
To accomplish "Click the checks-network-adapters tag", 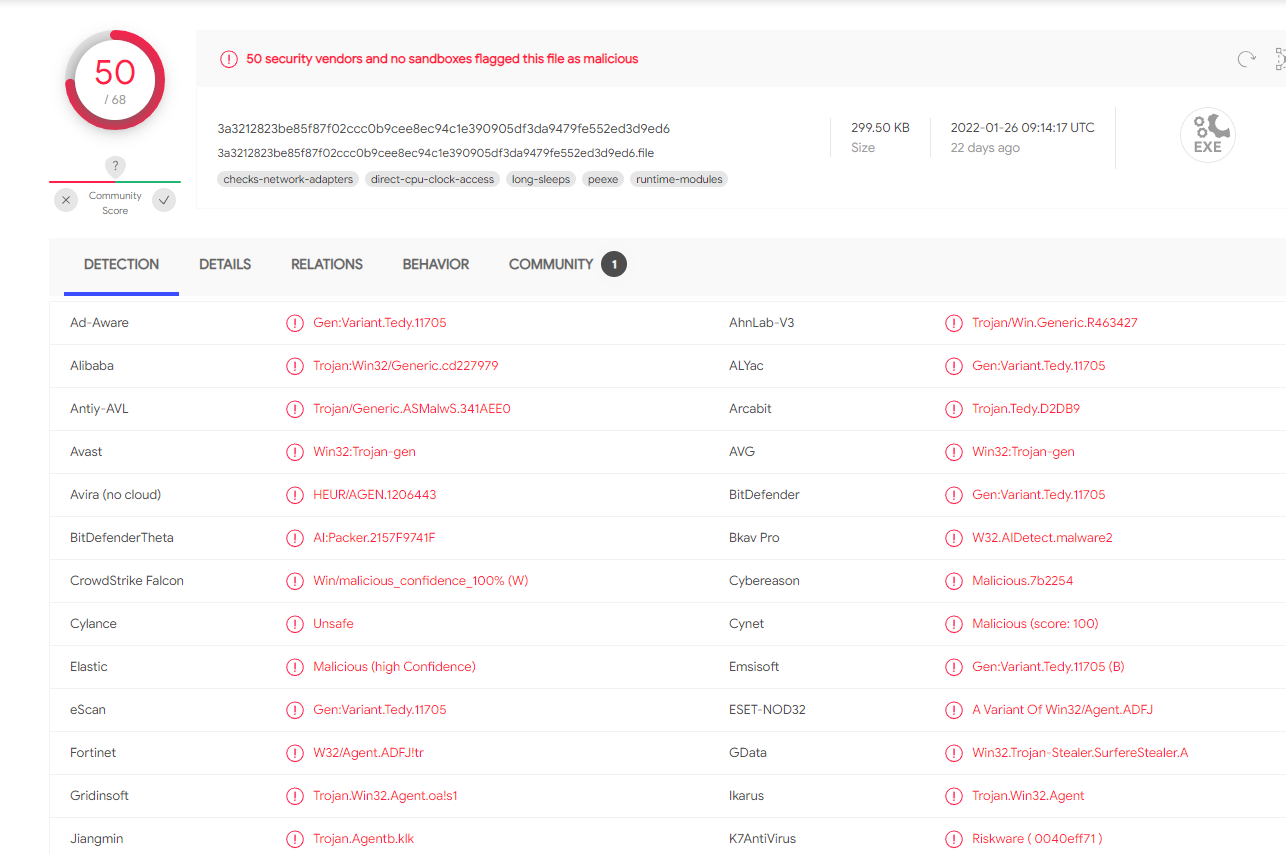I will (288, 180).
